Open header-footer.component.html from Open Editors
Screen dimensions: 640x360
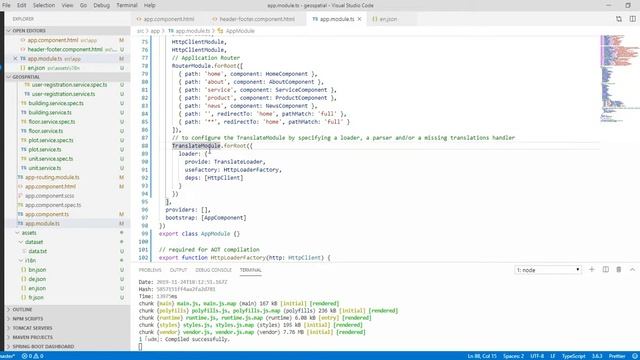point(68,49)
